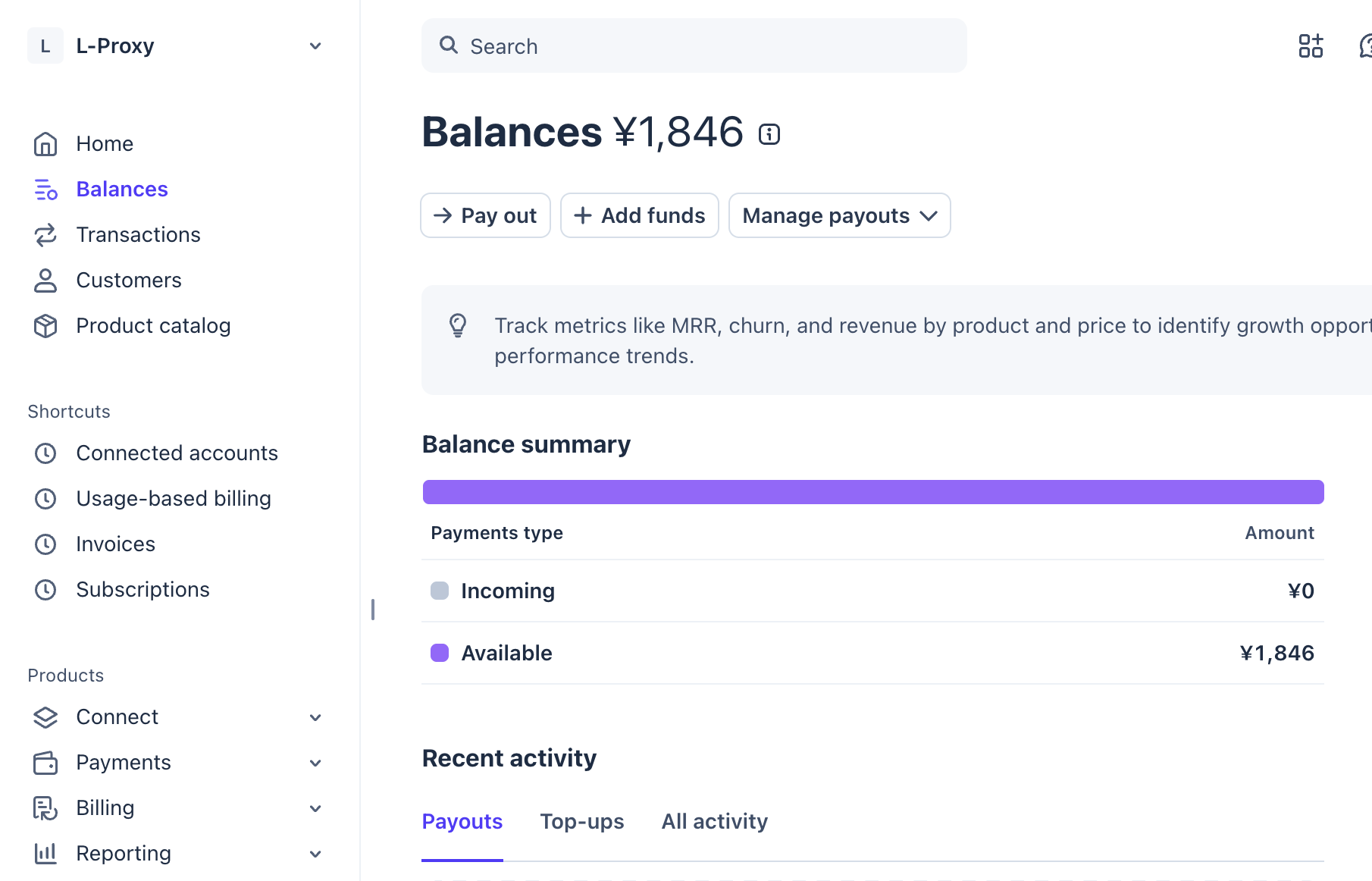Open the Manage payouts dropdown
Viewport: 1372px width, 881px height.
click(840, 215)
